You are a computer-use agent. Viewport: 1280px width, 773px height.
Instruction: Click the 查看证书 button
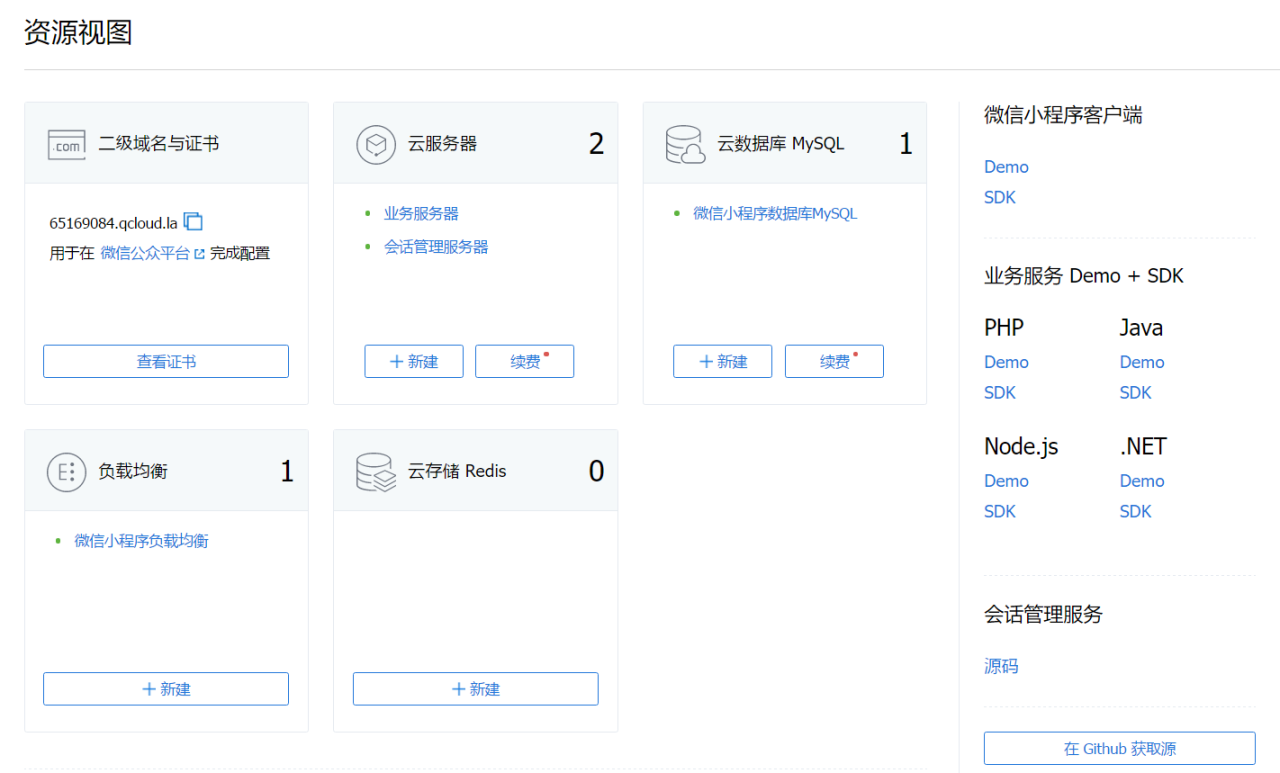pyautogui.click(x=166, y=362)
